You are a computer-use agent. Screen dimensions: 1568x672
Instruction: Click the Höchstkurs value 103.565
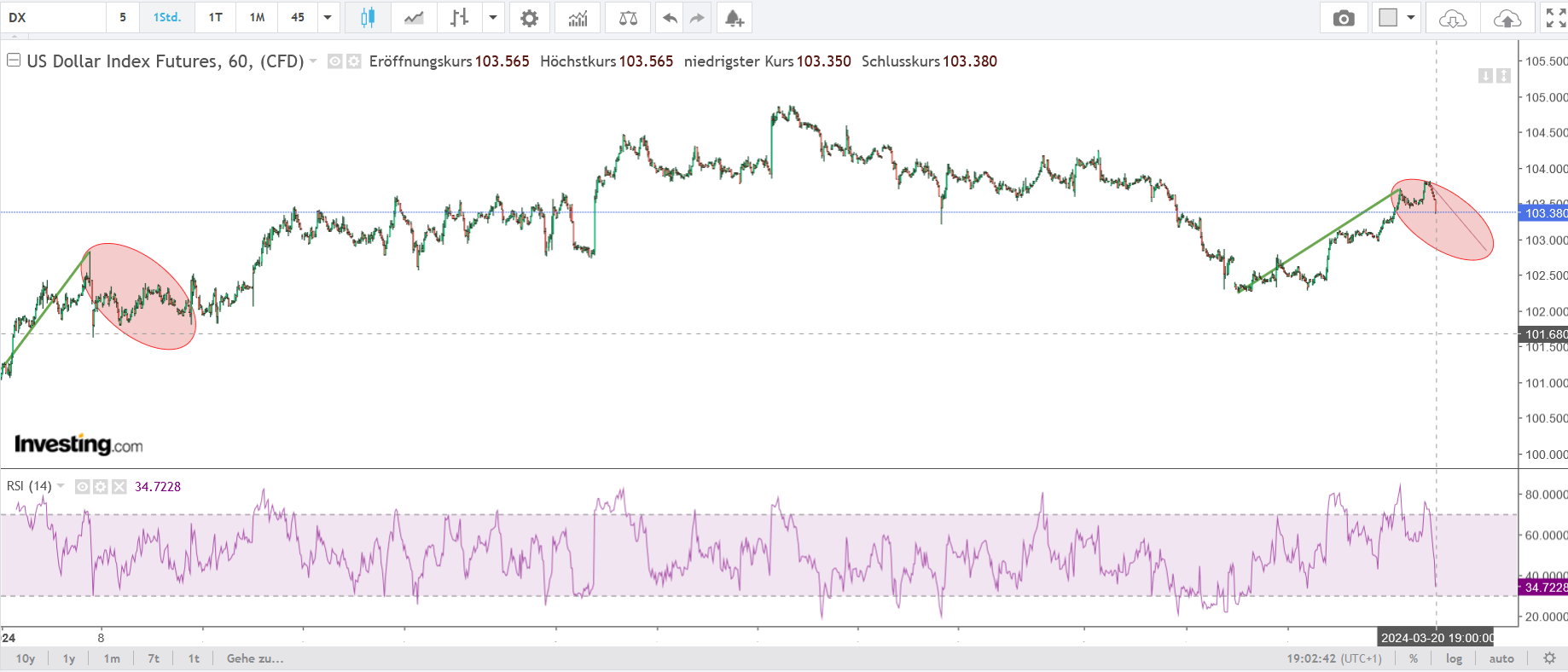(646, 61)
